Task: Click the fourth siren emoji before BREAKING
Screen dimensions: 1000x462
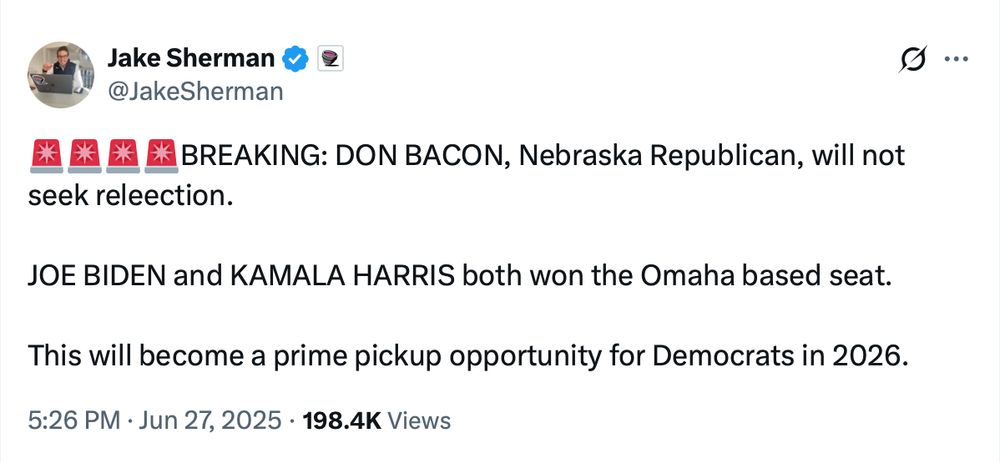Action: click(161, 157)
